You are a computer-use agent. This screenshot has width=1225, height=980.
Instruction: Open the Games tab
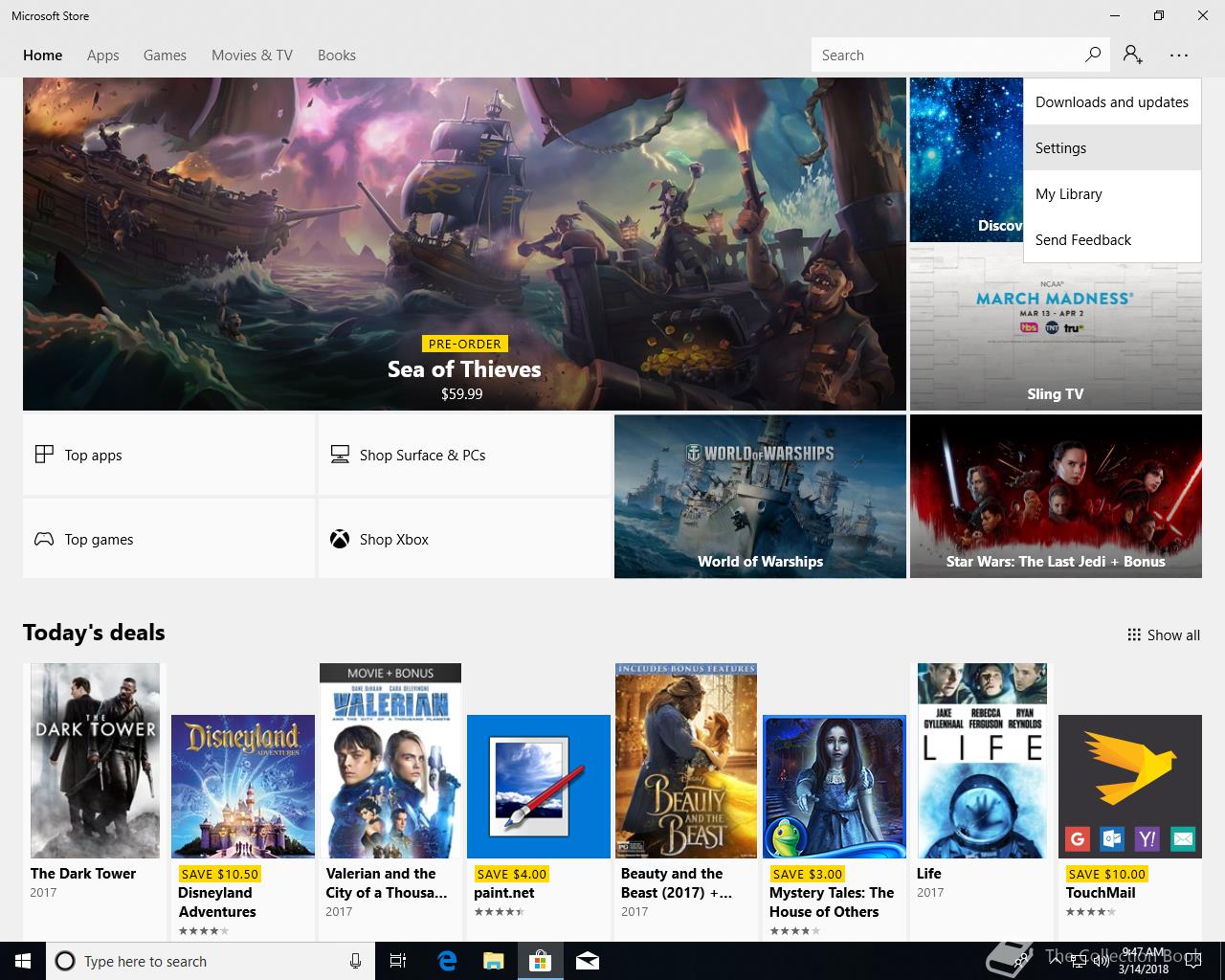click(x=165, y=56)
